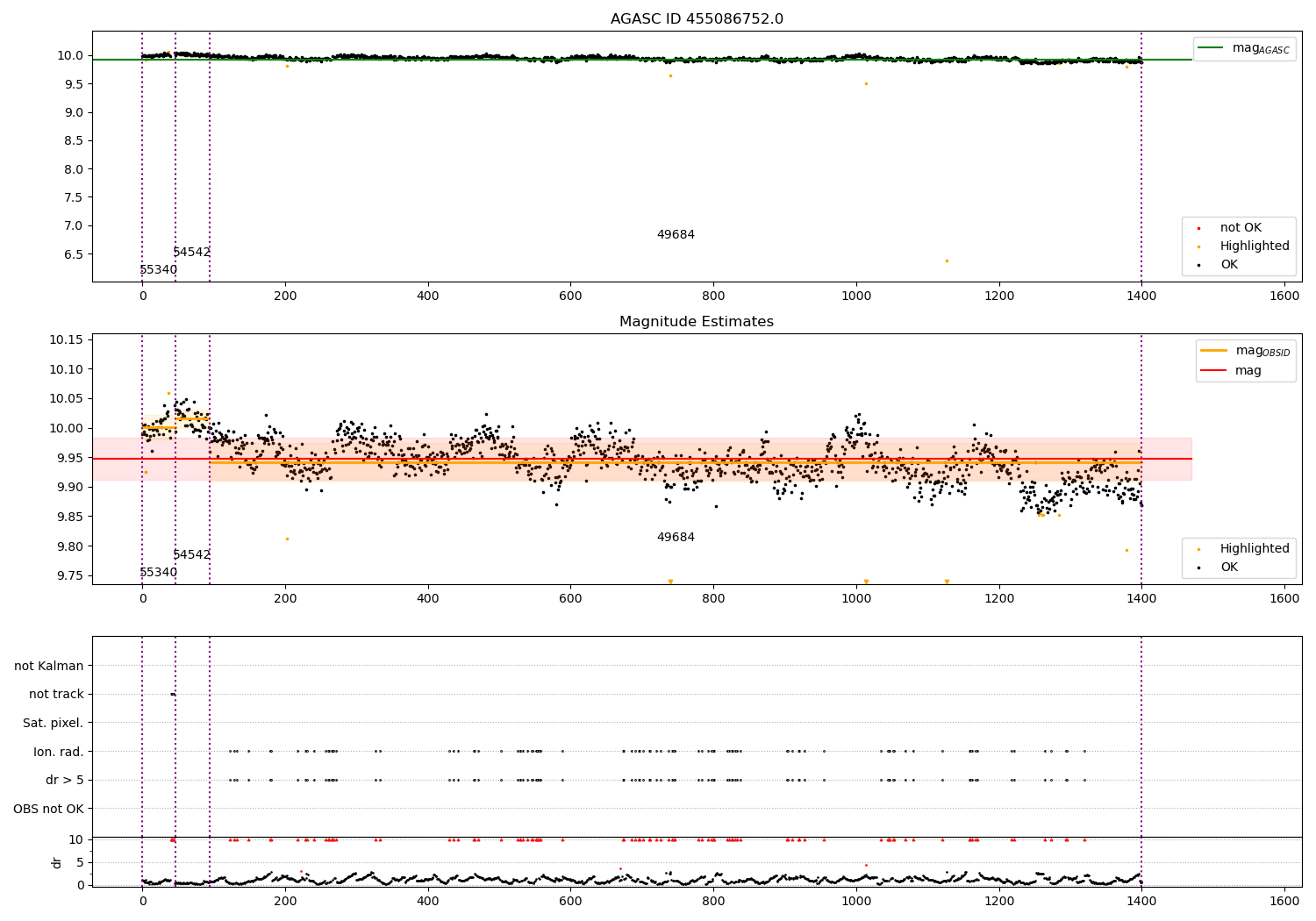Image resolution: width=1316 pixels, height=921 pixels.
Task: Click the 'Magnitude Estimates' subplot title
Action: click(x=697, y=322)
